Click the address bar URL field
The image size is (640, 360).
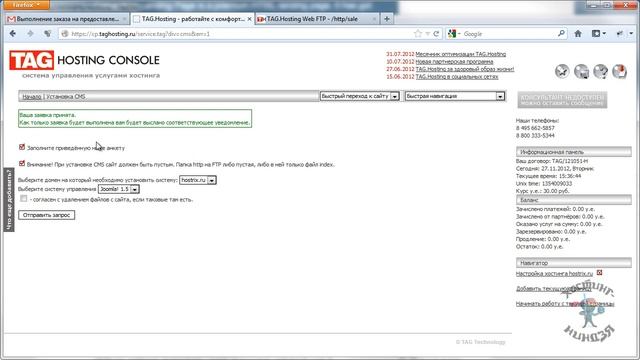click(x=241, y=34)
